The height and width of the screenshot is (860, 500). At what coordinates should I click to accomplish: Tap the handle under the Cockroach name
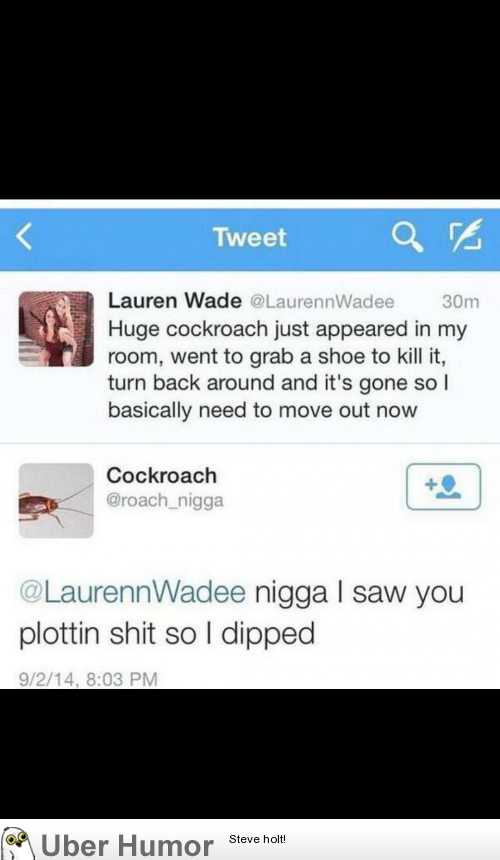[x=165, y=501]
